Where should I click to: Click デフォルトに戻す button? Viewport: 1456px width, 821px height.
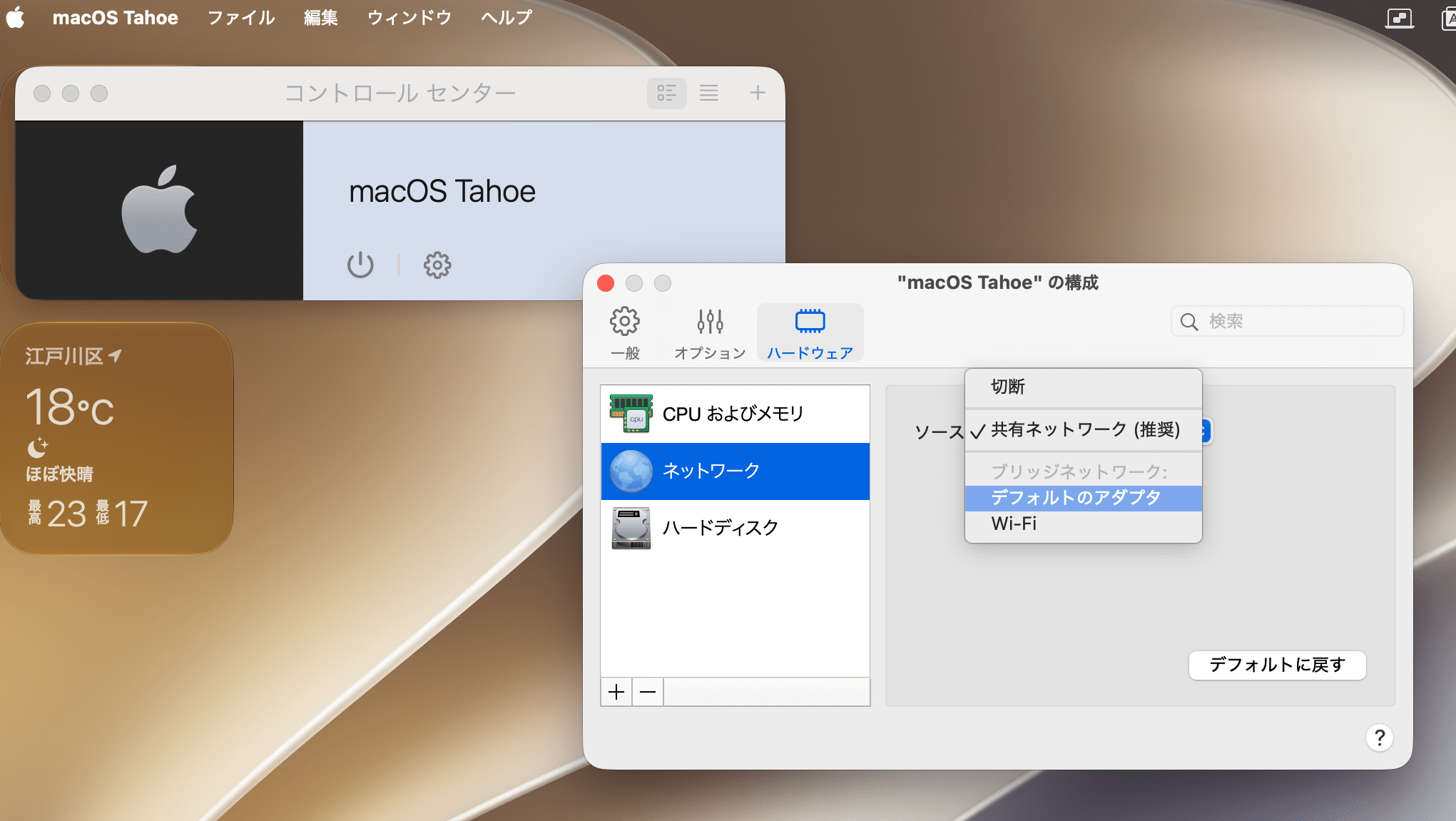pos(1277,665)
